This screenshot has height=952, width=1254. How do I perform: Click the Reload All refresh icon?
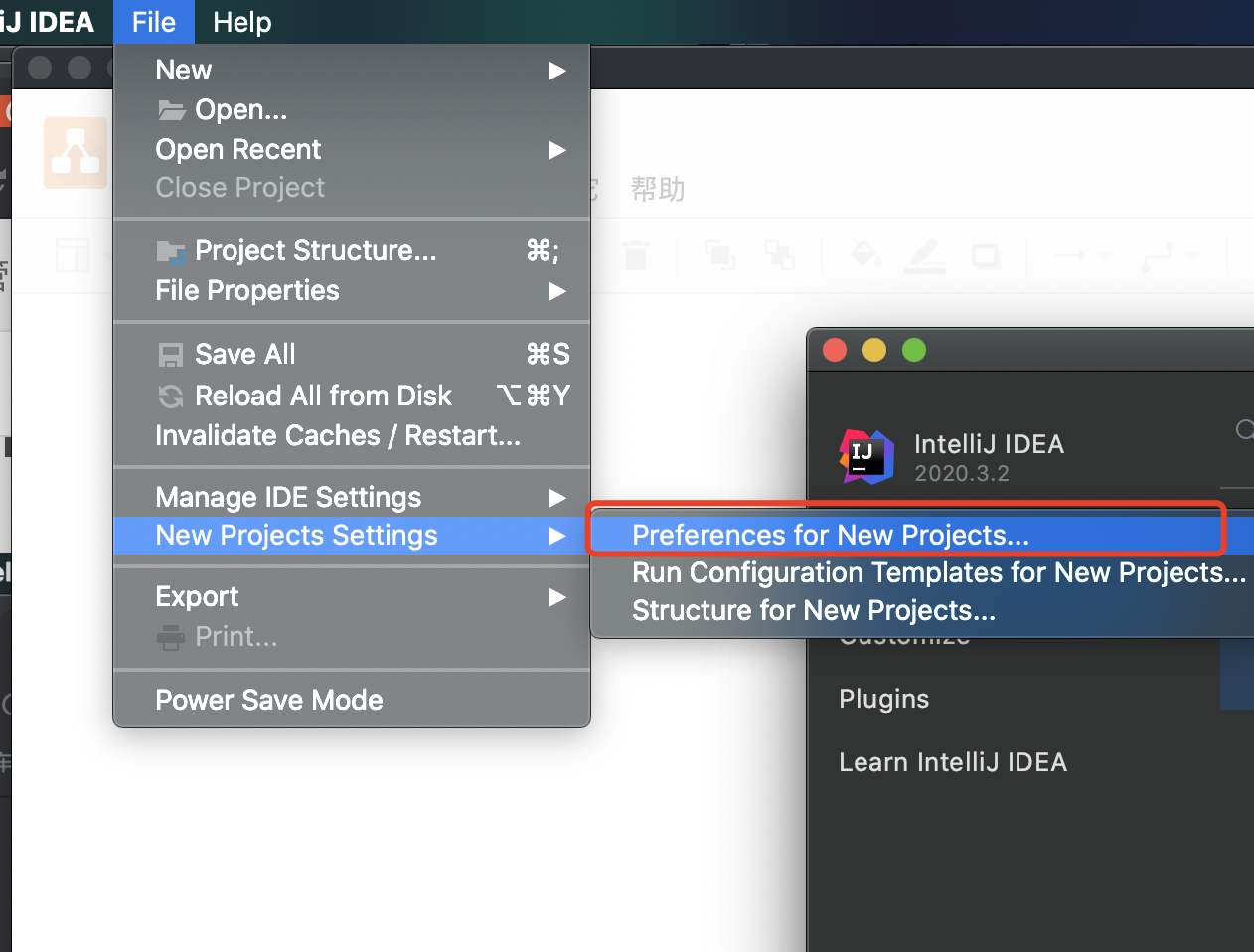(171, 397)
